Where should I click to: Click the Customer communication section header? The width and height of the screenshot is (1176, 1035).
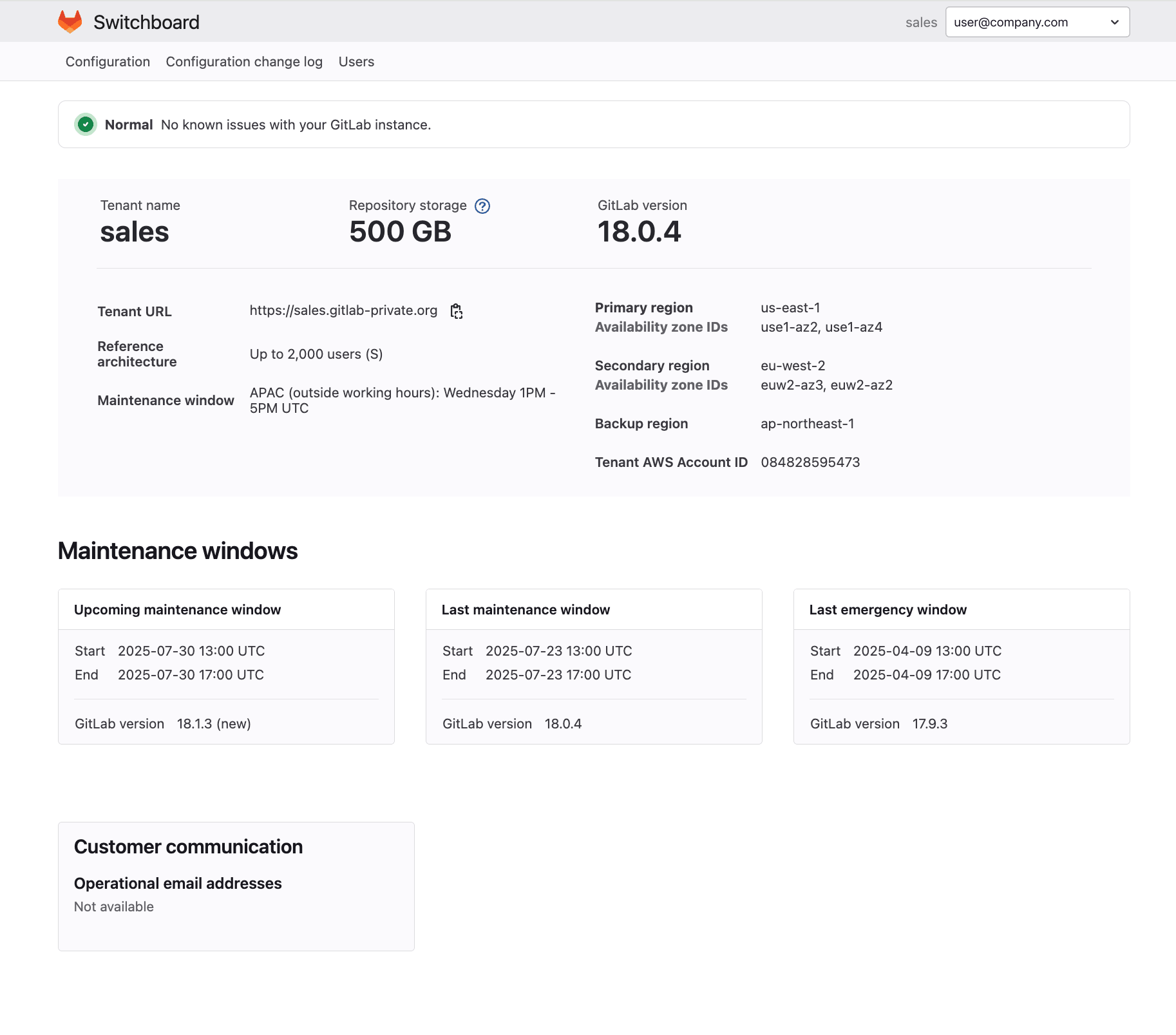[x=188, y=846]
